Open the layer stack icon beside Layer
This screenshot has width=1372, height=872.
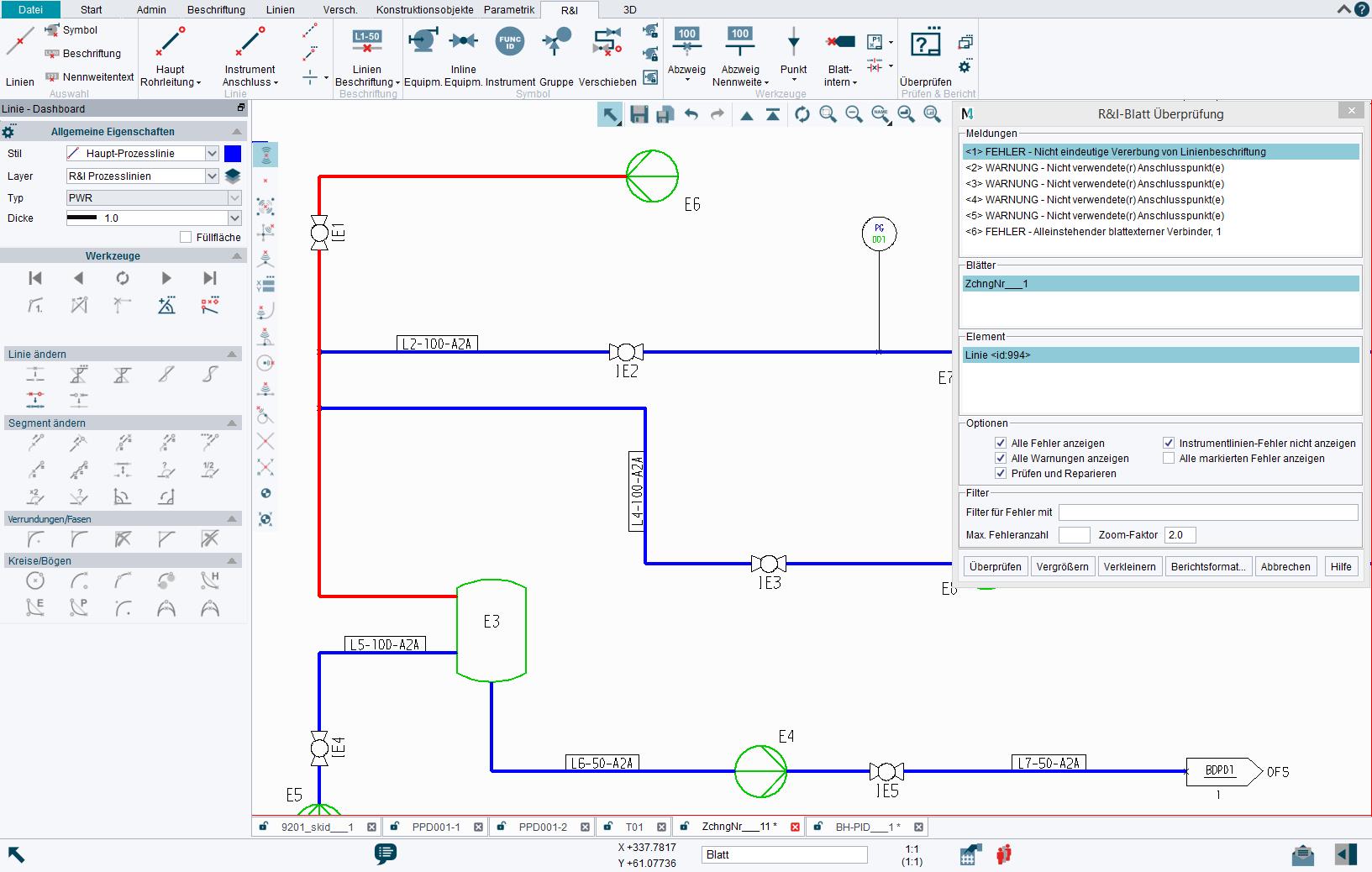(233, 176)
